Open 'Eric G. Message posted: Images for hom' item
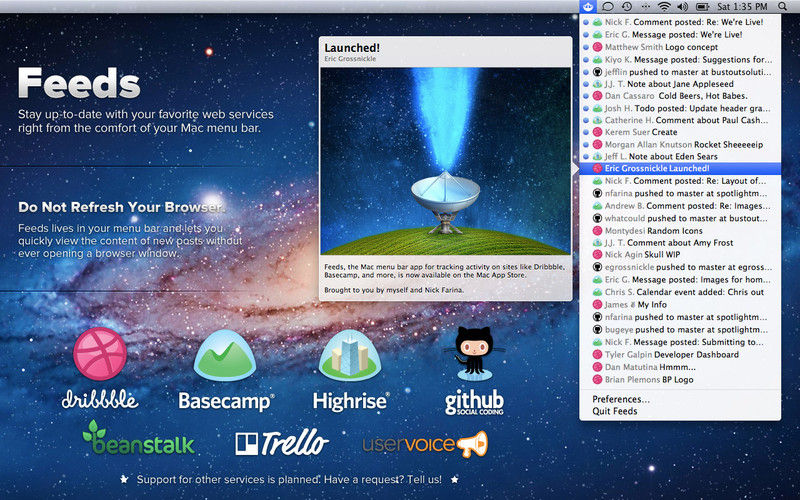Viewport: 800px width, 500px height. click(x=680, y=280)
